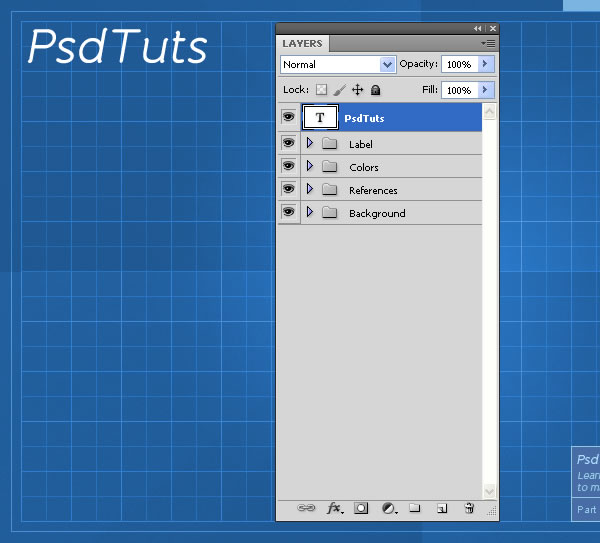This screenshot has width=600, height=543.
Task: Lock all with padlock icon
Action: point(375,90)
